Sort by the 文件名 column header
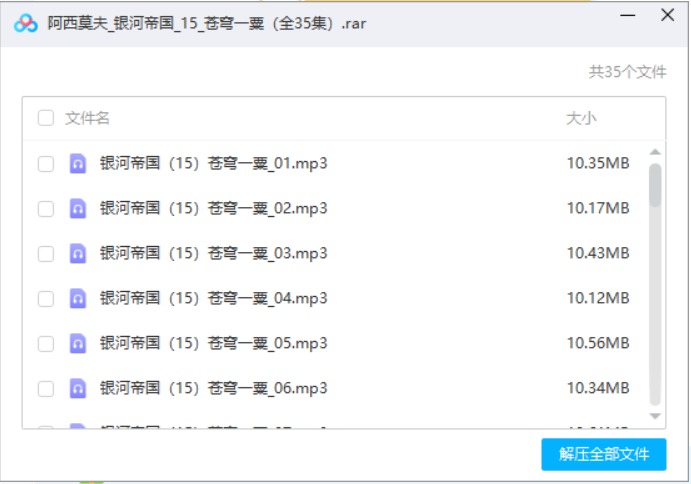 click(x=88, y=118)
